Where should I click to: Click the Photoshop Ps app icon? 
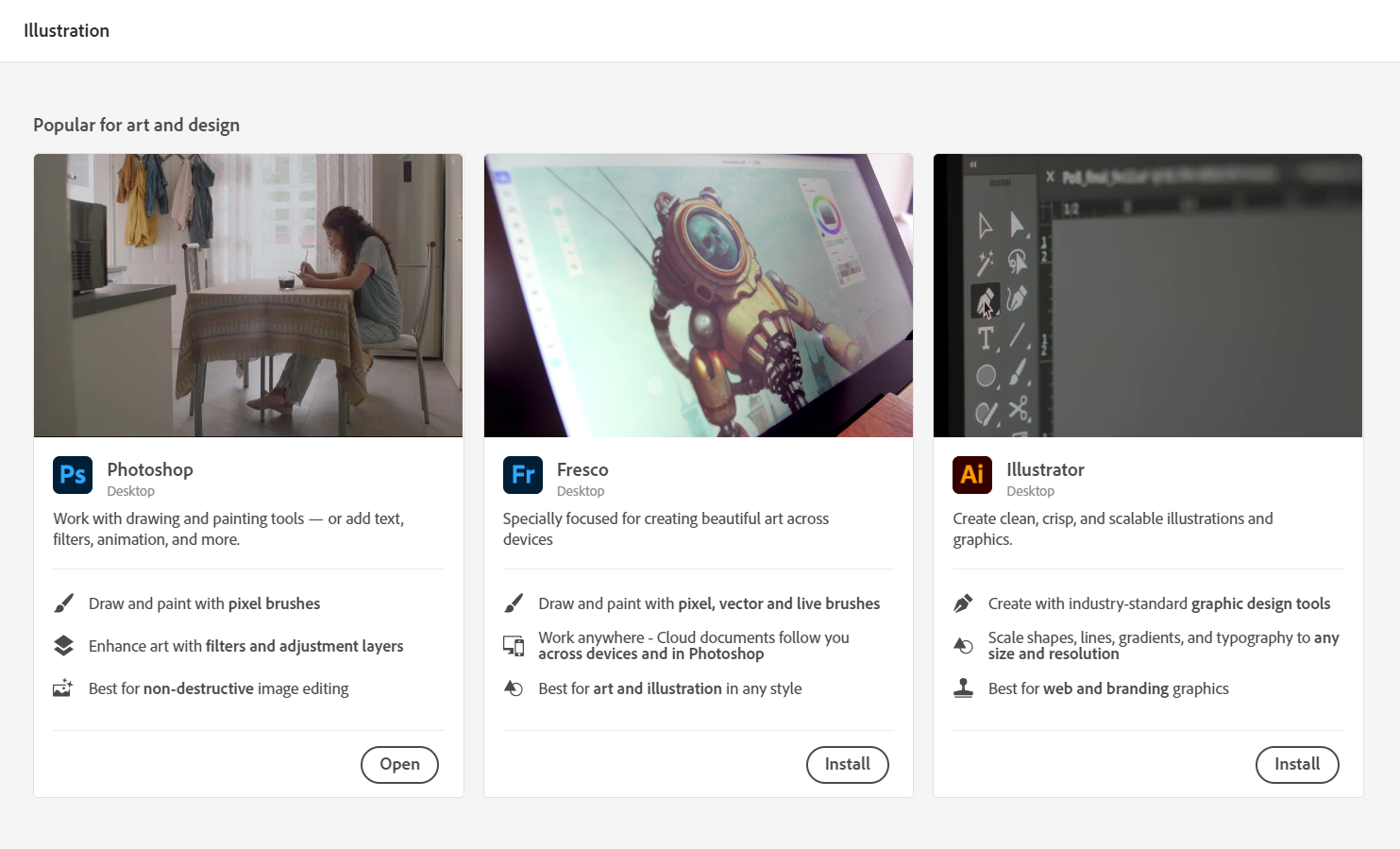(x=73, y=475)
